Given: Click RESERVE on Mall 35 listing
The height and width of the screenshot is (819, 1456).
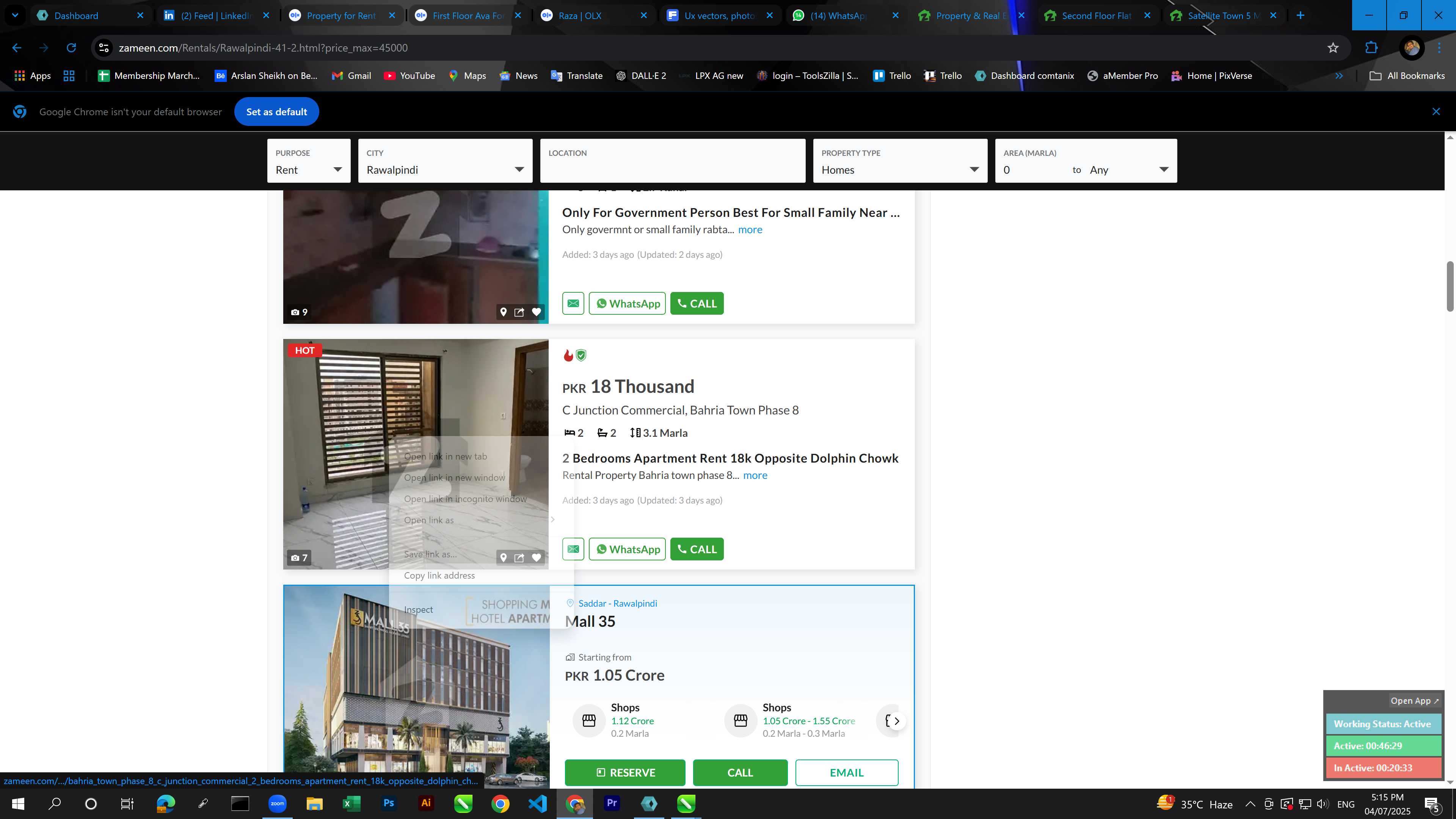Looking at the screenshot, I should click(624, 772).
